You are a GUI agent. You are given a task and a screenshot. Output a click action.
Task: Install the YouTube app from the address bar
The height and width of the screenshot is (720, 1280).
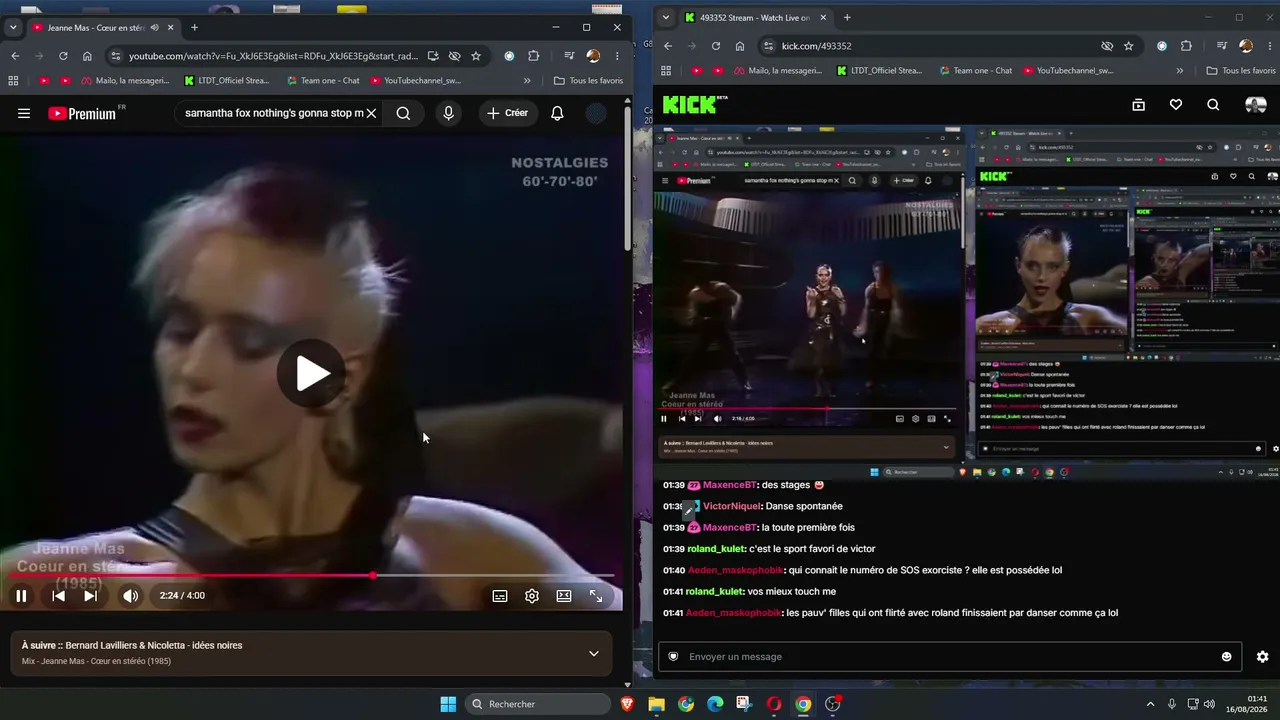[x=433, y=56]
